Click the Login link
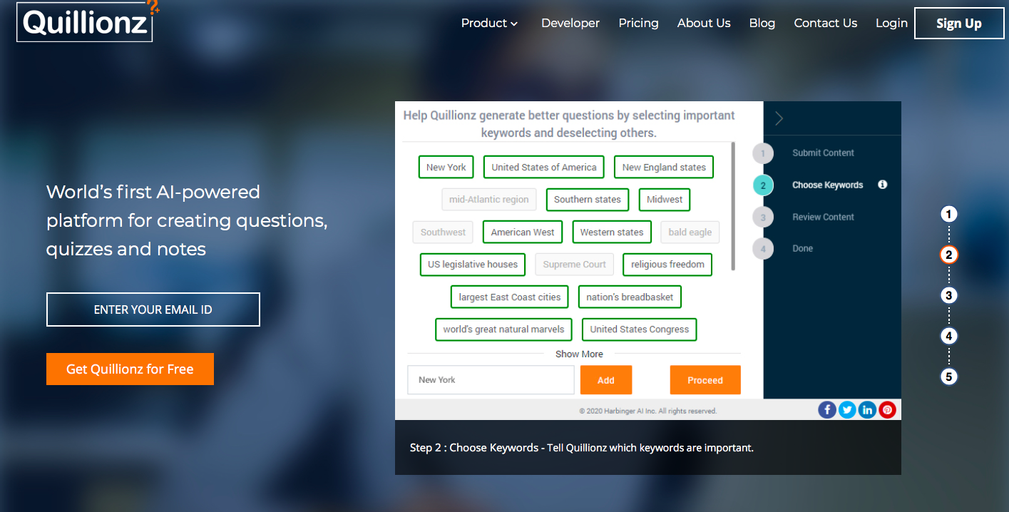 click(891, 23)
